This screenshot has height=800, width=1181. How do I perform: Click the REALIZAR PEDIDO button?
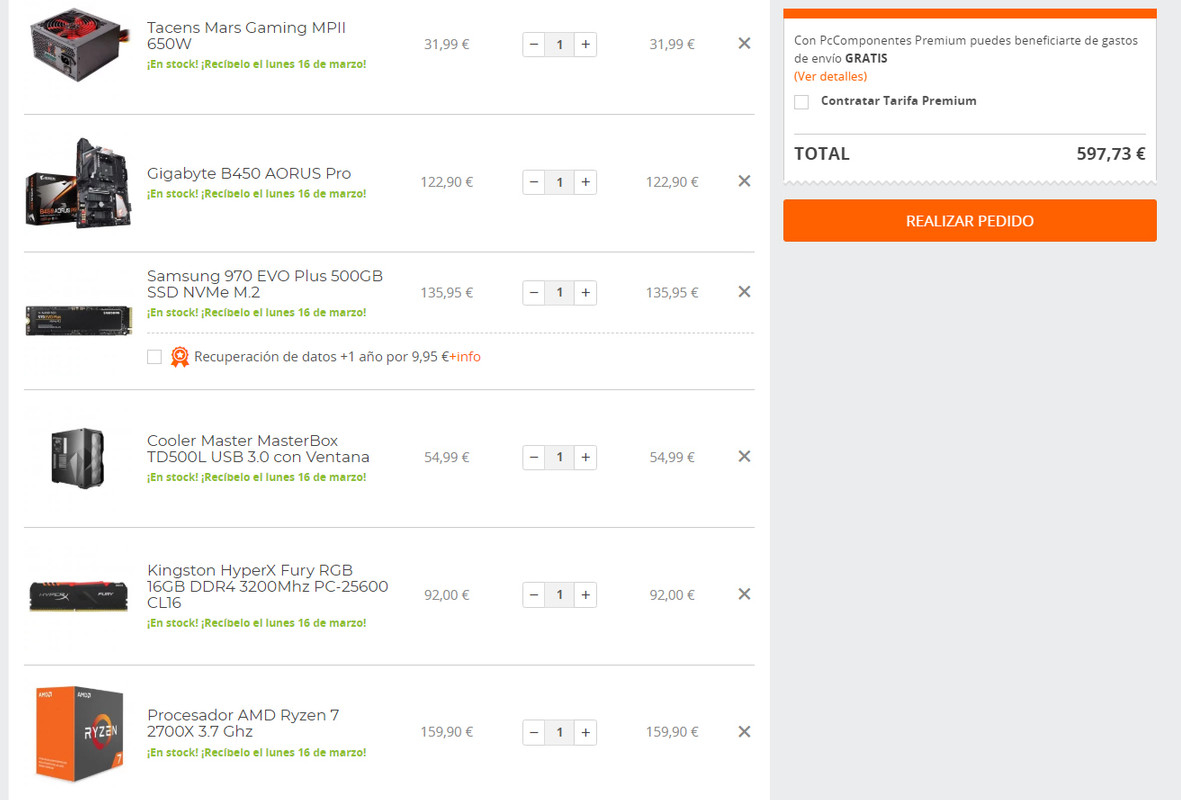click(x=969, y=221)
